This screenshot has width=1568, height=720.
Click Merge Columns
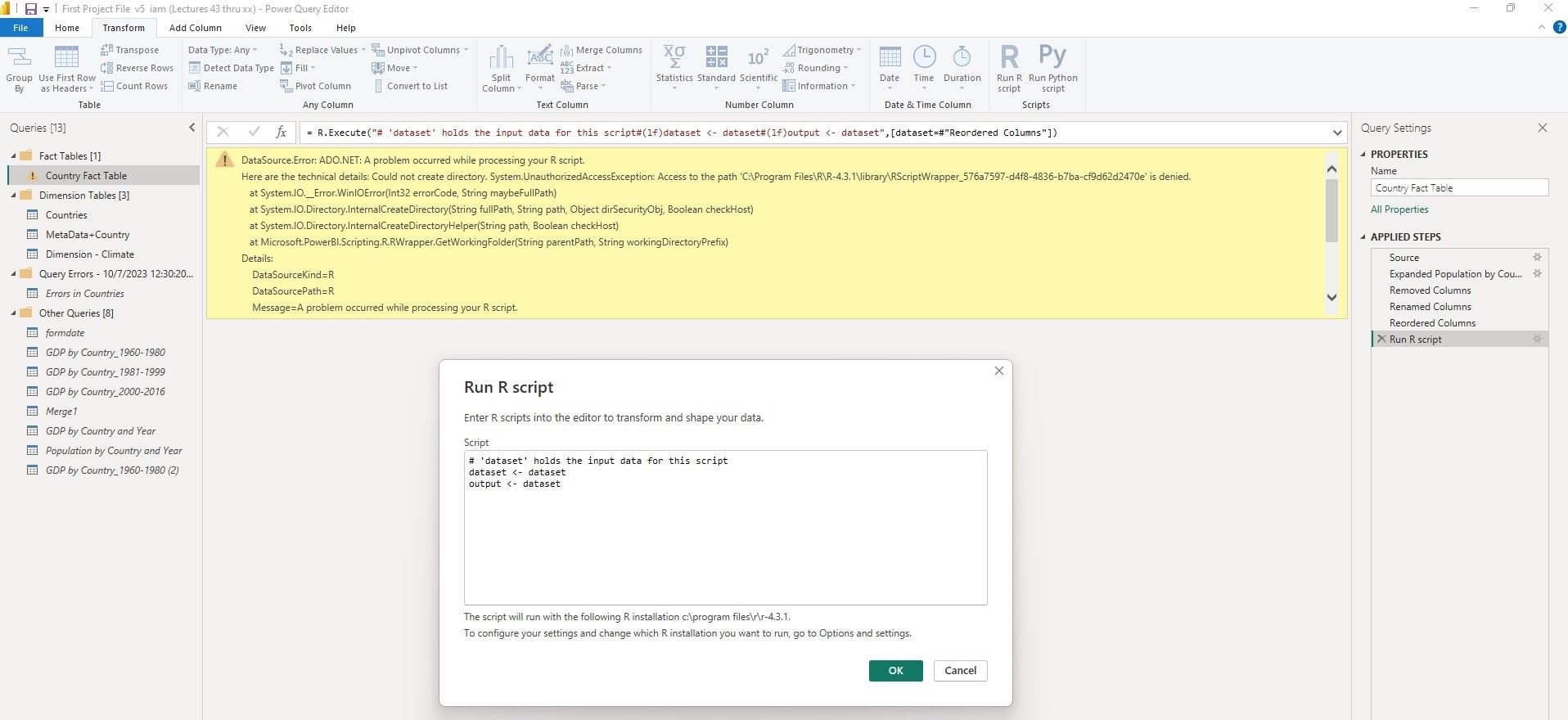click(602, 50)
